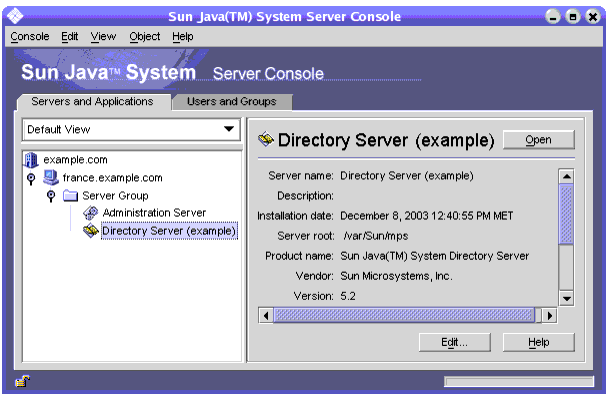Click the server name value 'Directory Server (example)'
The image size is (608, 410).
click(407, 176)
